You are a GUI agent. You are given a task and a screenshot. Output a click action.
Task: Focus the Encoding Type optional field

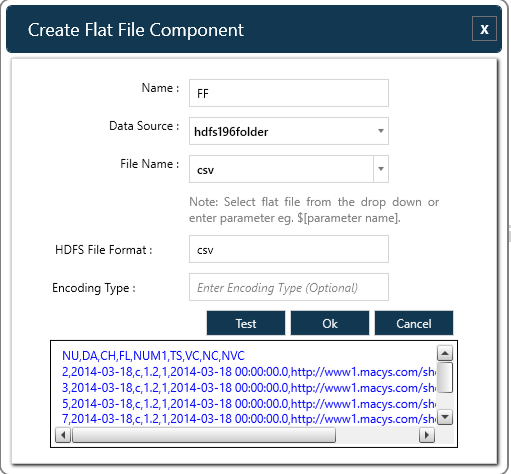pos(289,287)
